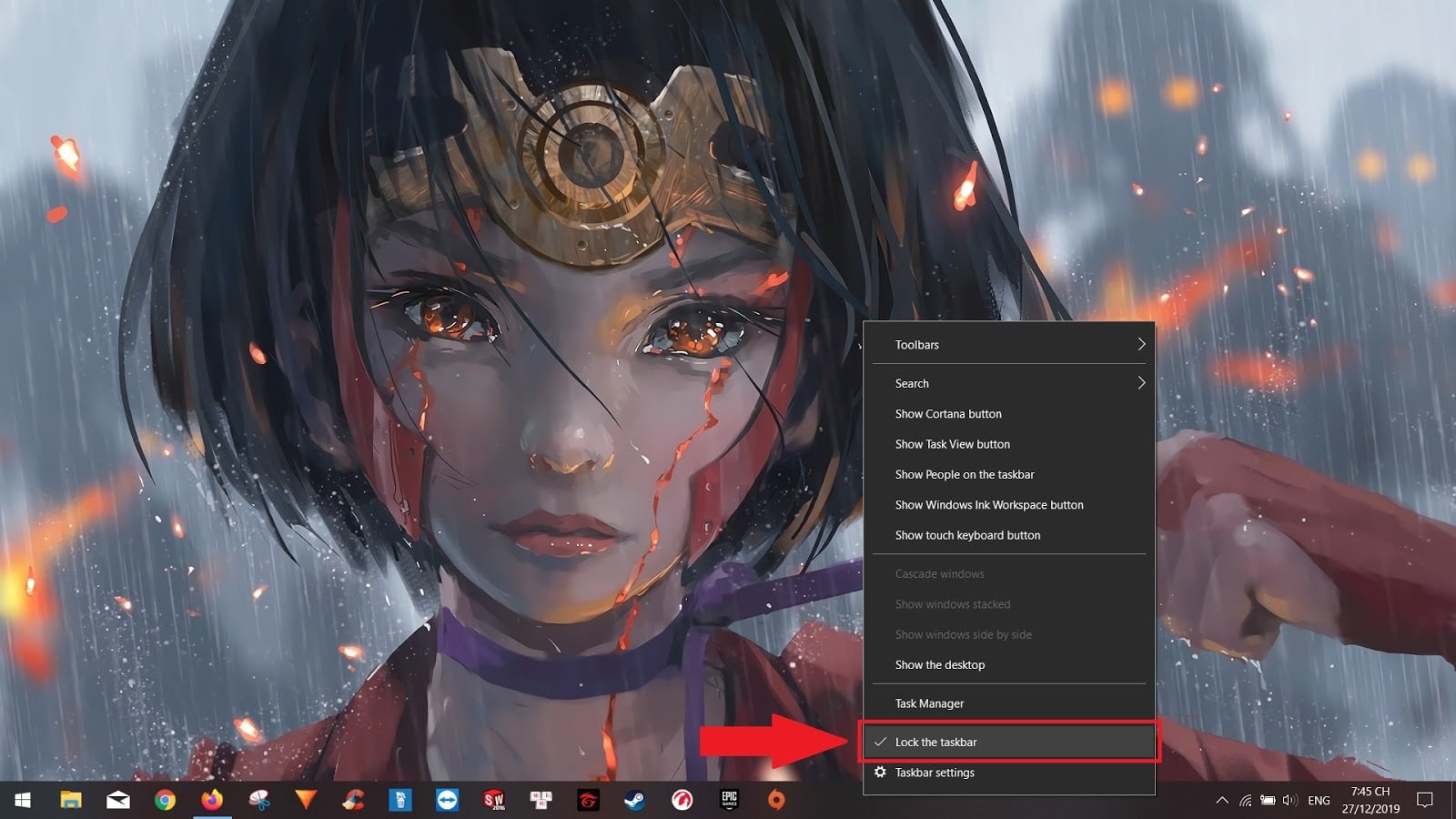The height and width of the screenshot is (819, 1456).
Task: Choose Show the desktop in the menu
Action: [1009, 665]
